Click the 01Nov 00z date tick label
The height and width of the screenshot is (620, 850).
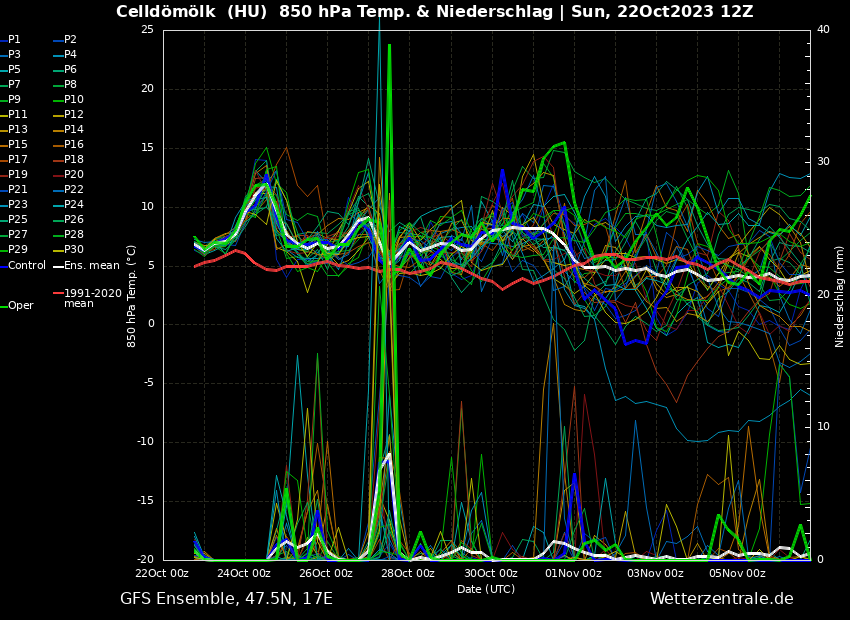(x=573, y=574)
